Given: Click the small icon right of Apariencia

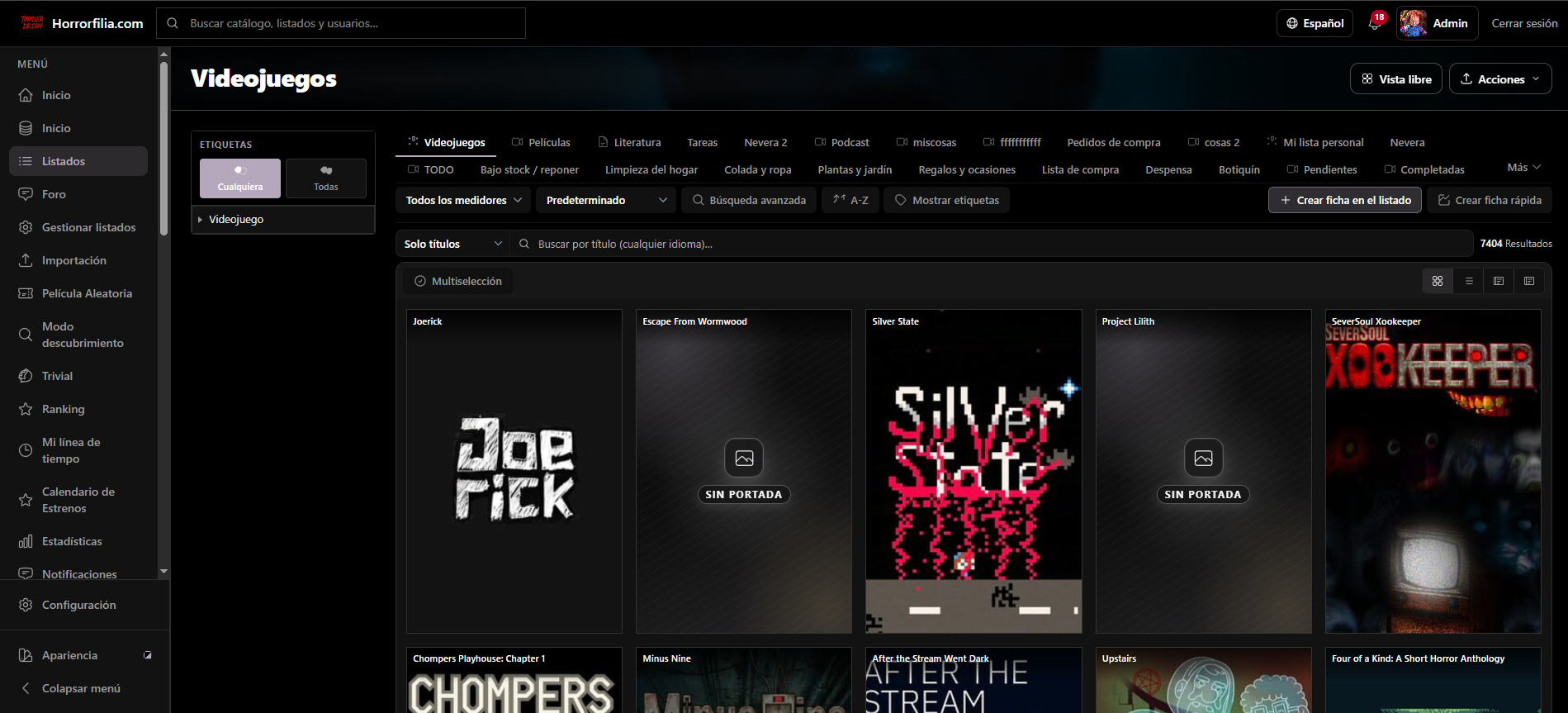Looking at the screenshot, I should point(148,655).
